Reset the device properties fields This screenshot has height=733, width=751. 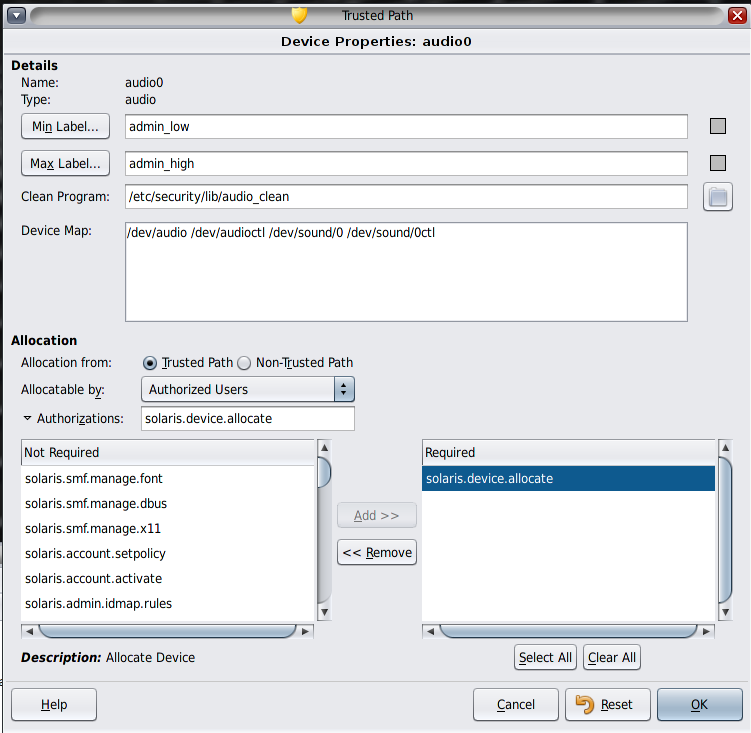click(x=607, y=704)
